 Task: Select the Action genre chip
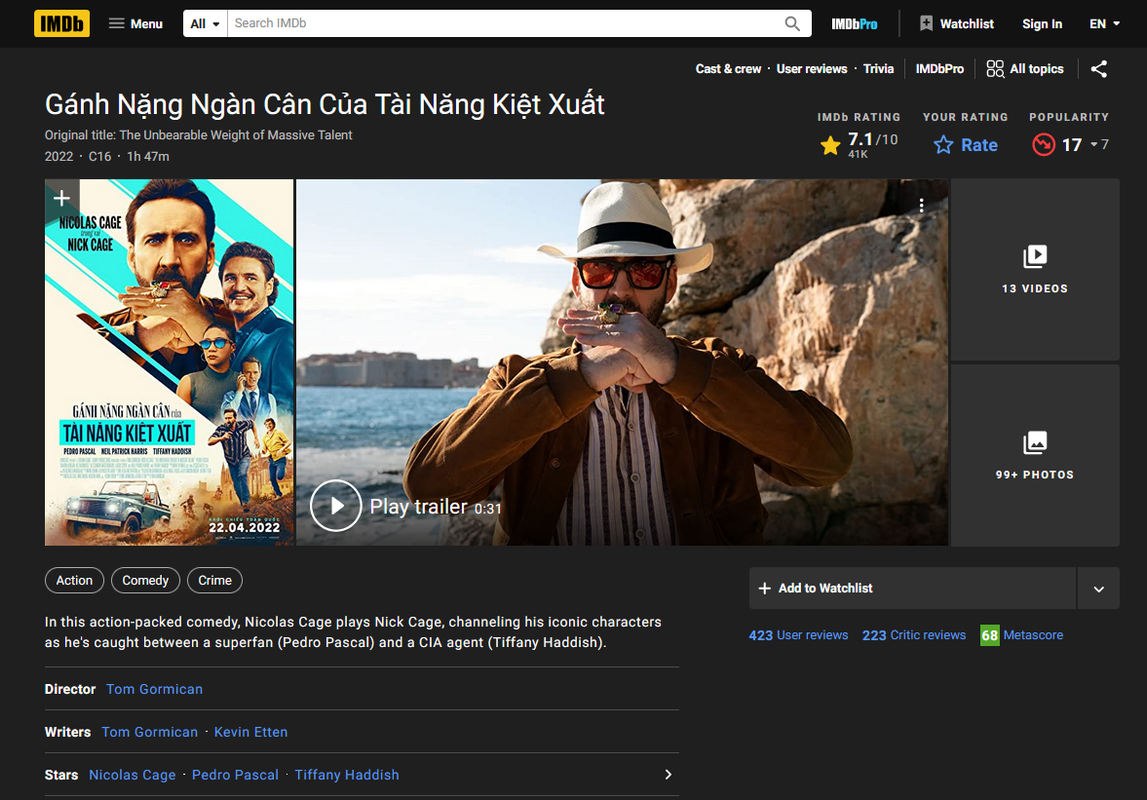pyautogui.click(x=75, y=580)
